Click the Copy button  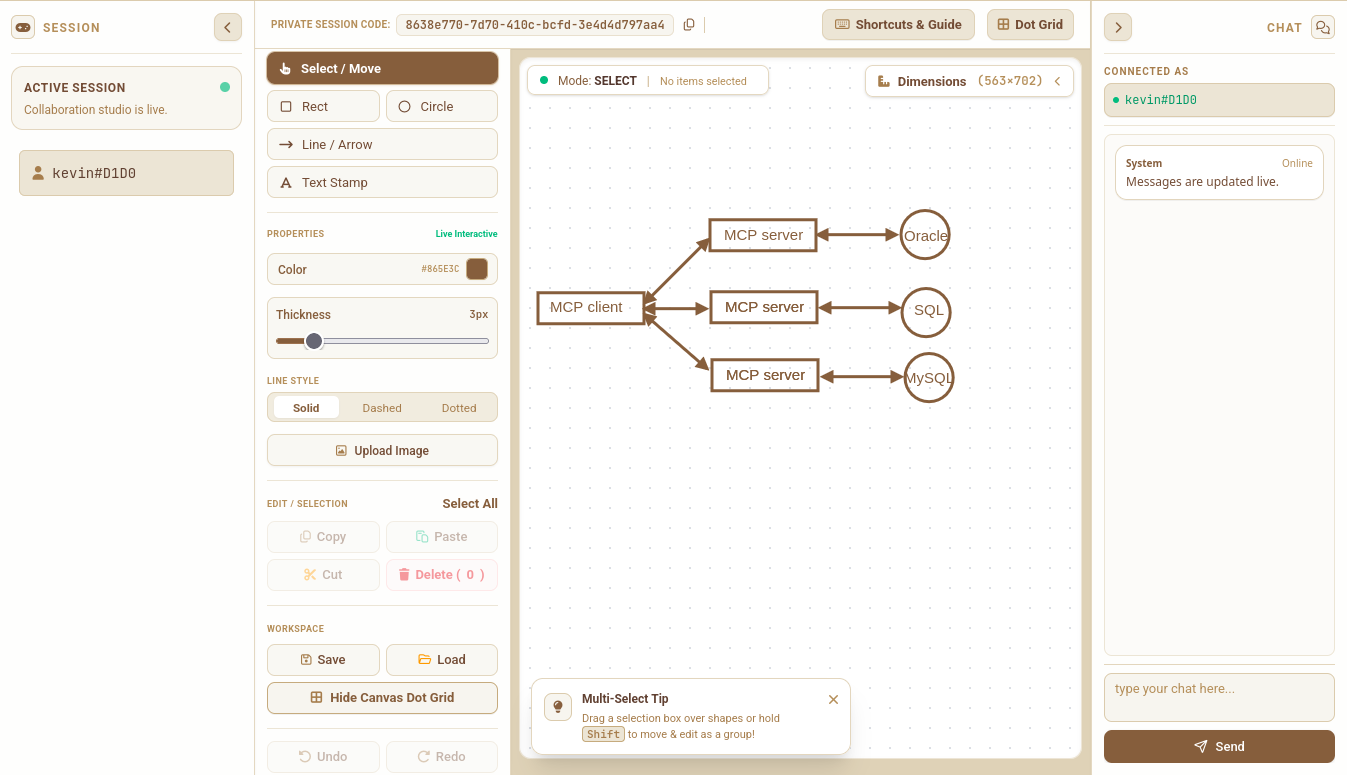(x=323, y=537)
